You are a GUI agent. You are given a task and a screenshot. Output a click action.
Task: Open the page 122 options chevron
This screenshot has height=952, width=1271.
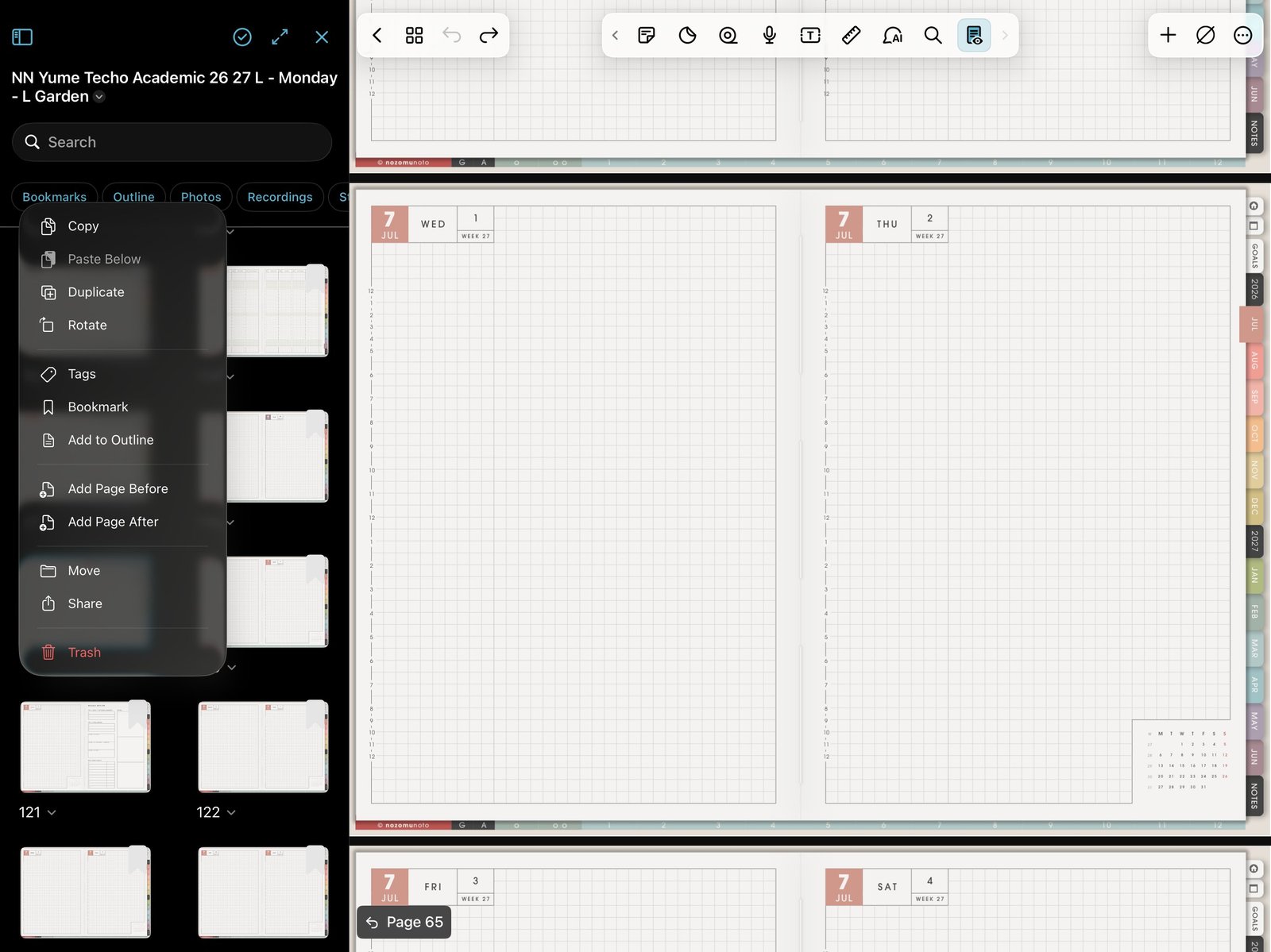231,812
